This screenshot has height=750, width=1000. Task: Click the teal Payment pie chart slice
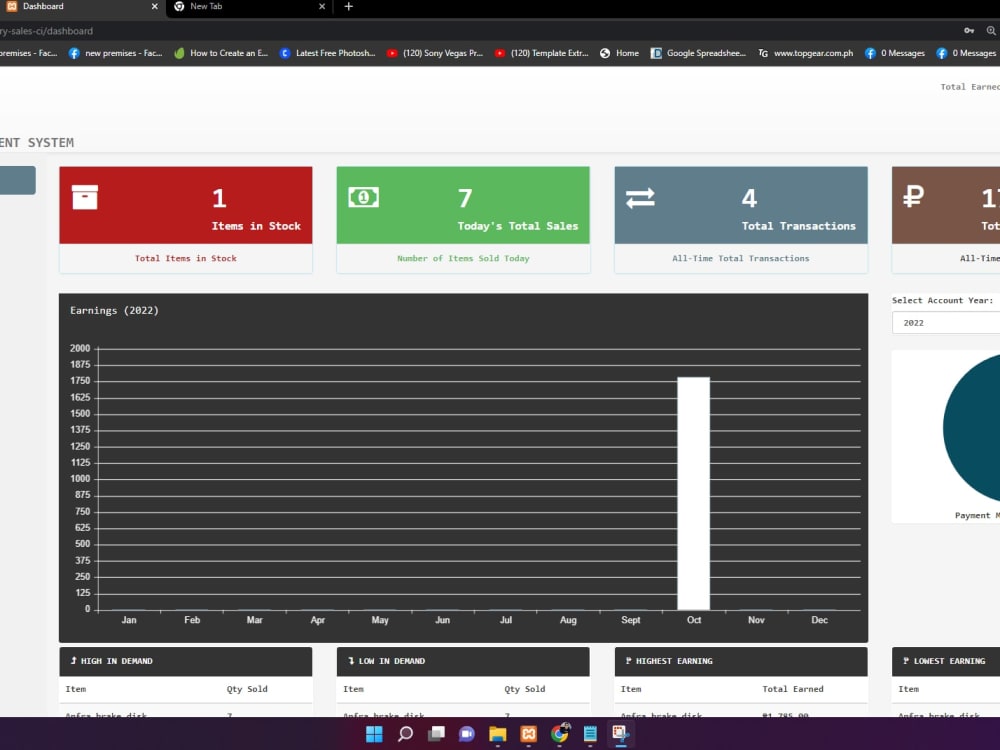pos(972,427)
